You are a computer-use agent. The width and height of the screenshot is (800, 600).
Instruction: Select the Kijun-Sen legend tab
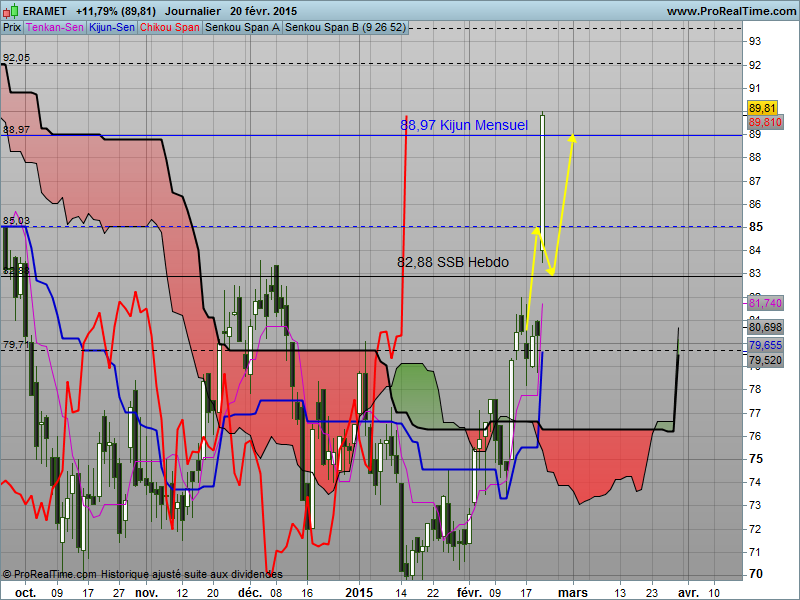click(x=112, y=28)
